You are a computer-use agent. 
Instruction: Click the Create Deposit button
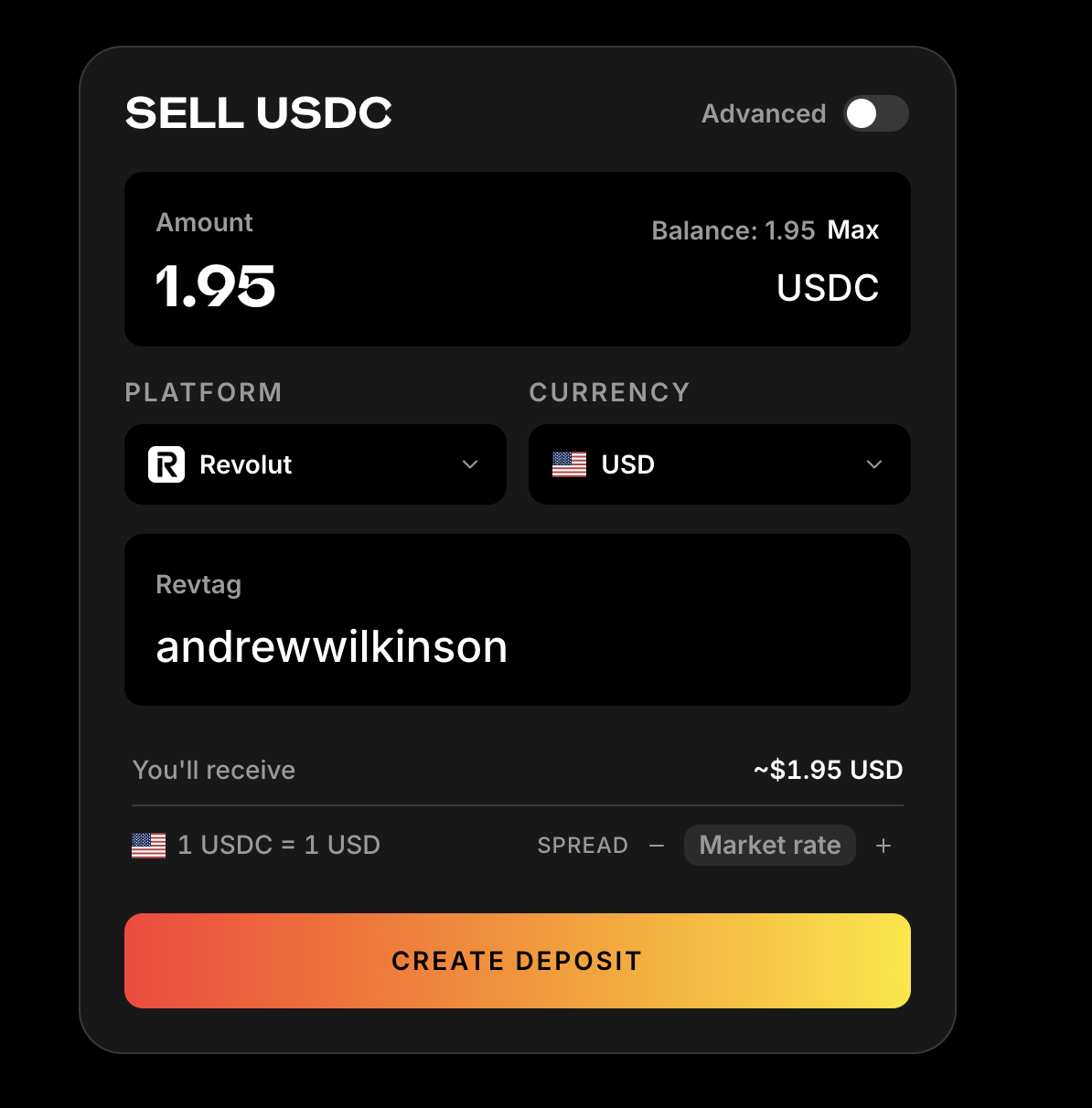(518, 961)
